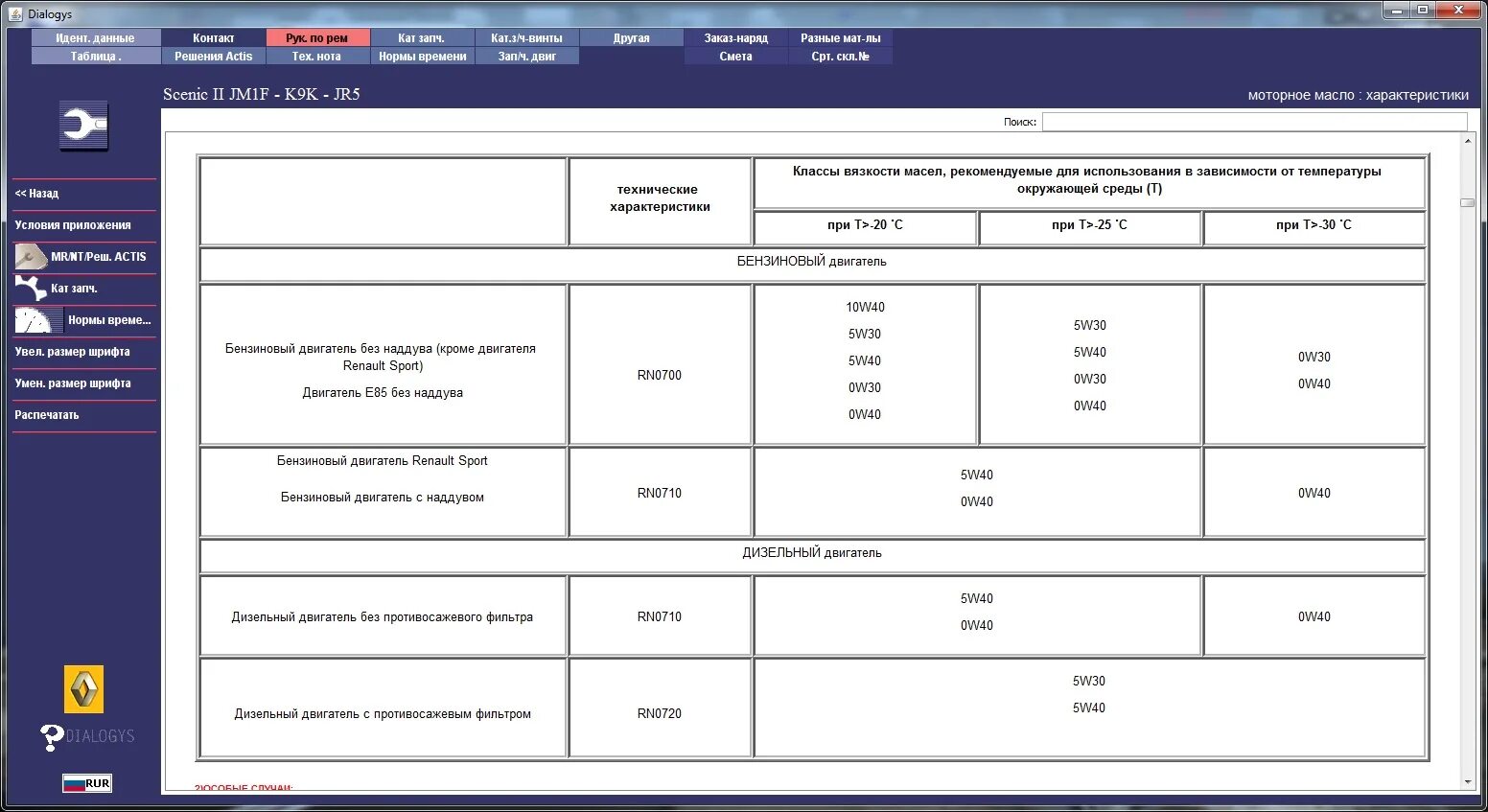Open the Разные мат-лы tab
Image resolution: width=1488 pixels, height=812 pixels.
(840, 38)
